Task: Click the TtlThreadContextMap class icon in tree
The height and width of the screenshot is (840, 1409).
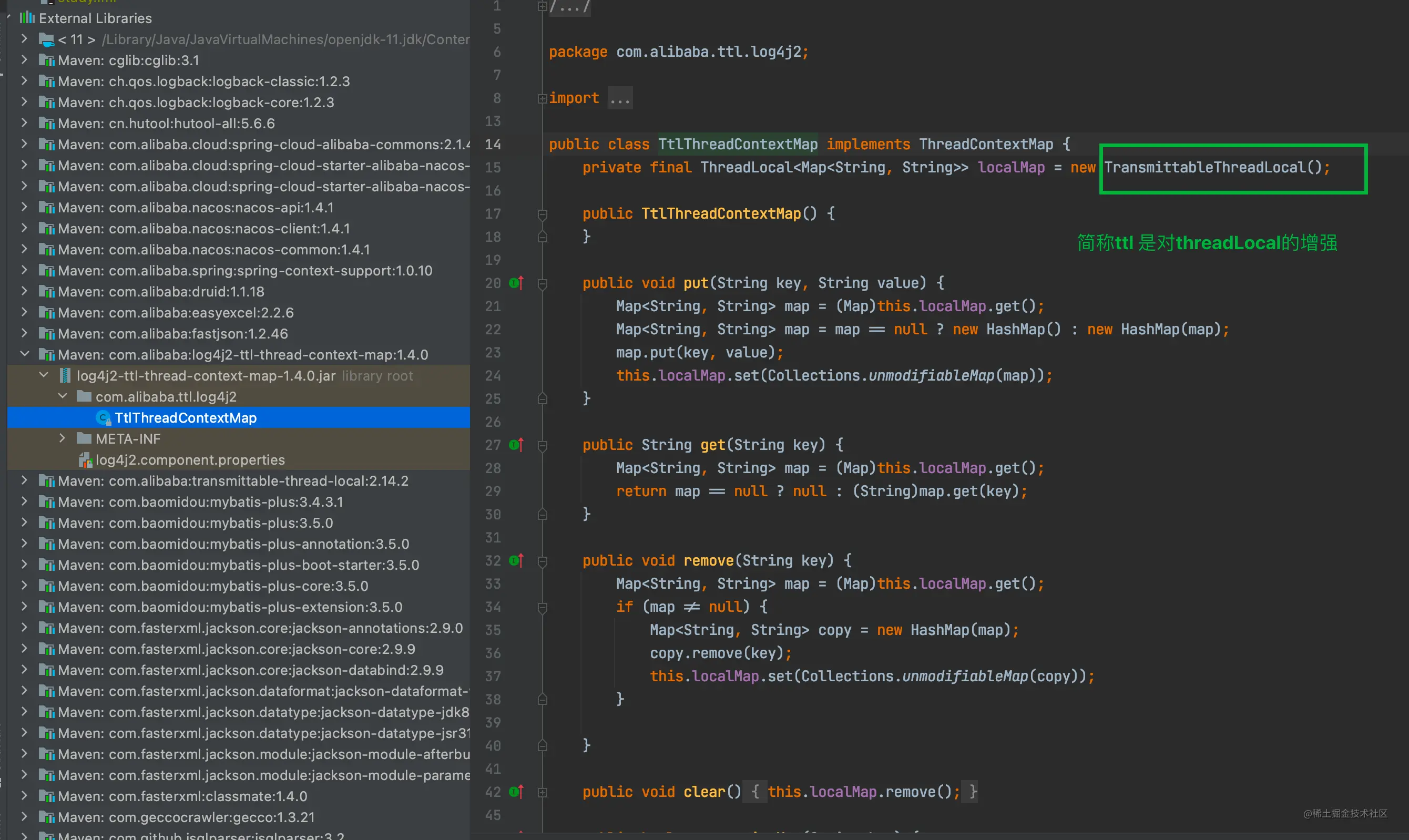Action: (103, 418)
